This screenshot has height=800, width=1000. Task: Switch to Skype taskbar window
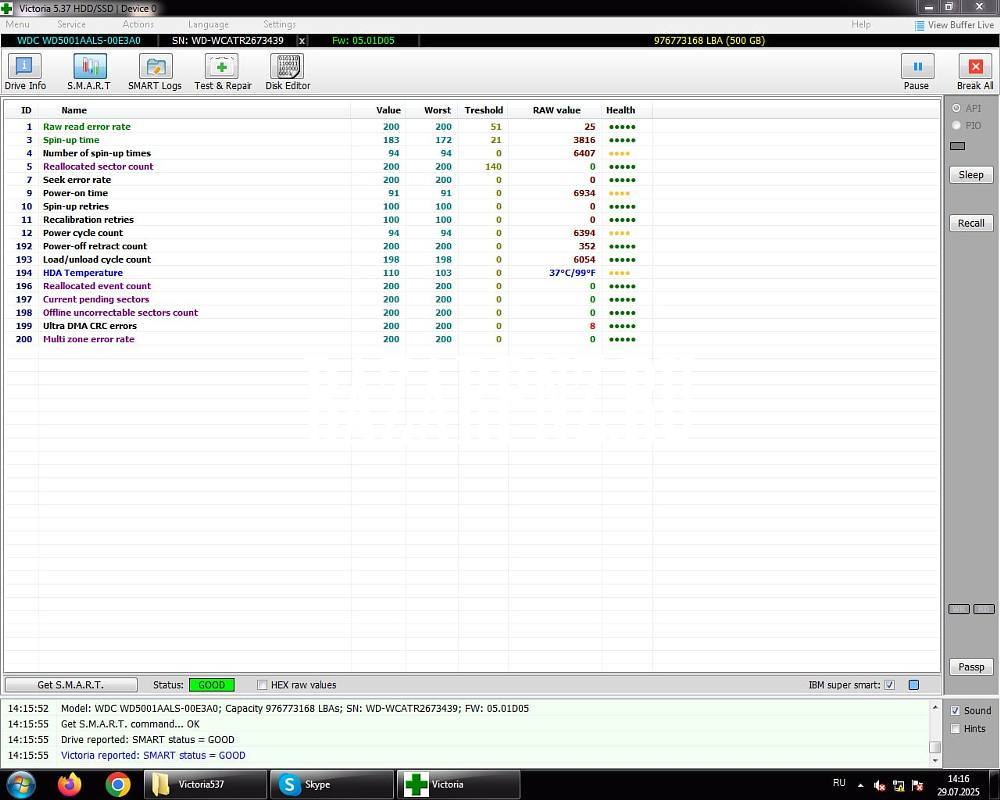[332, 784]
